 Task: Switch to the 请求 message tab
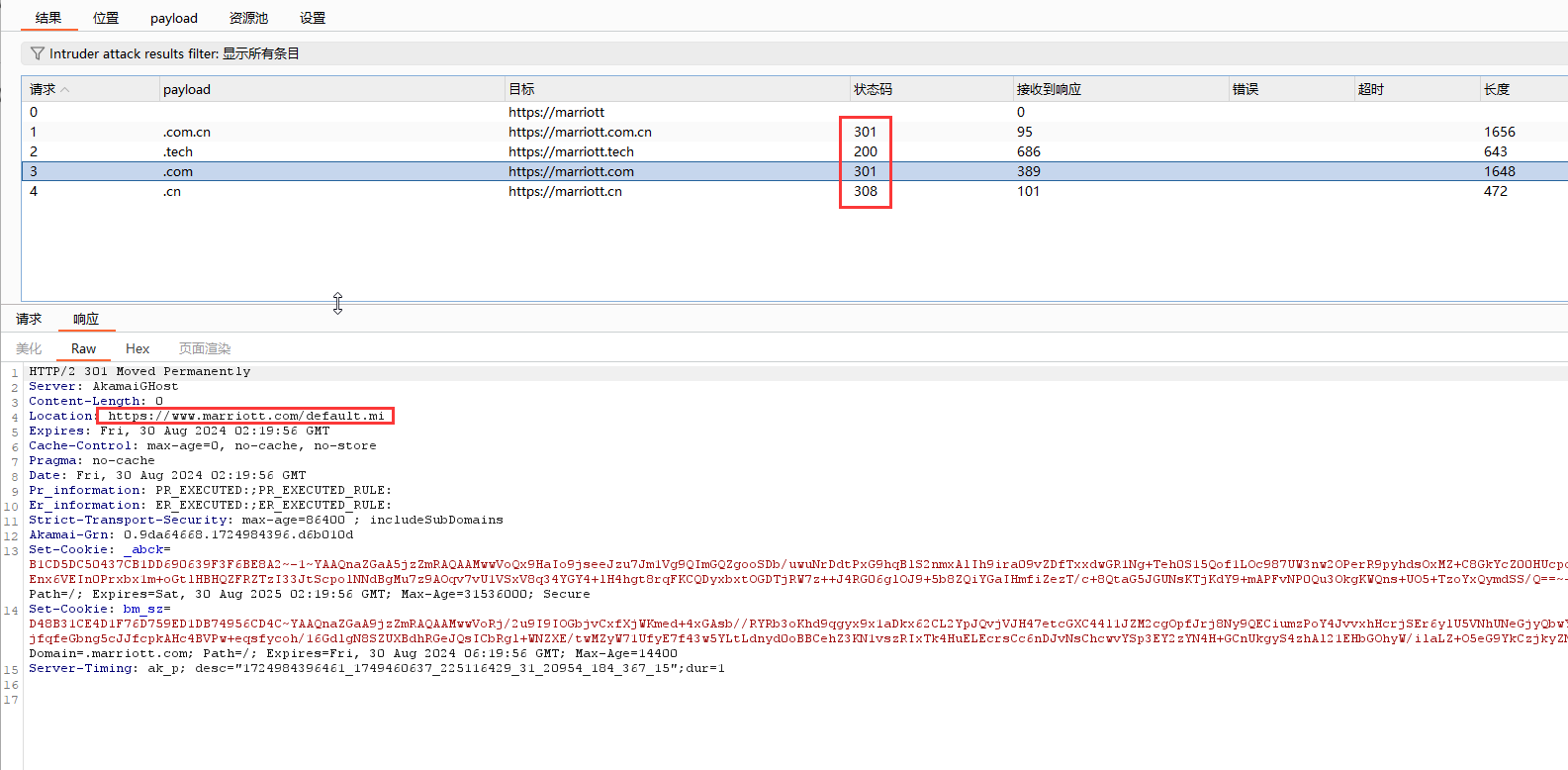tap(29, 319)
